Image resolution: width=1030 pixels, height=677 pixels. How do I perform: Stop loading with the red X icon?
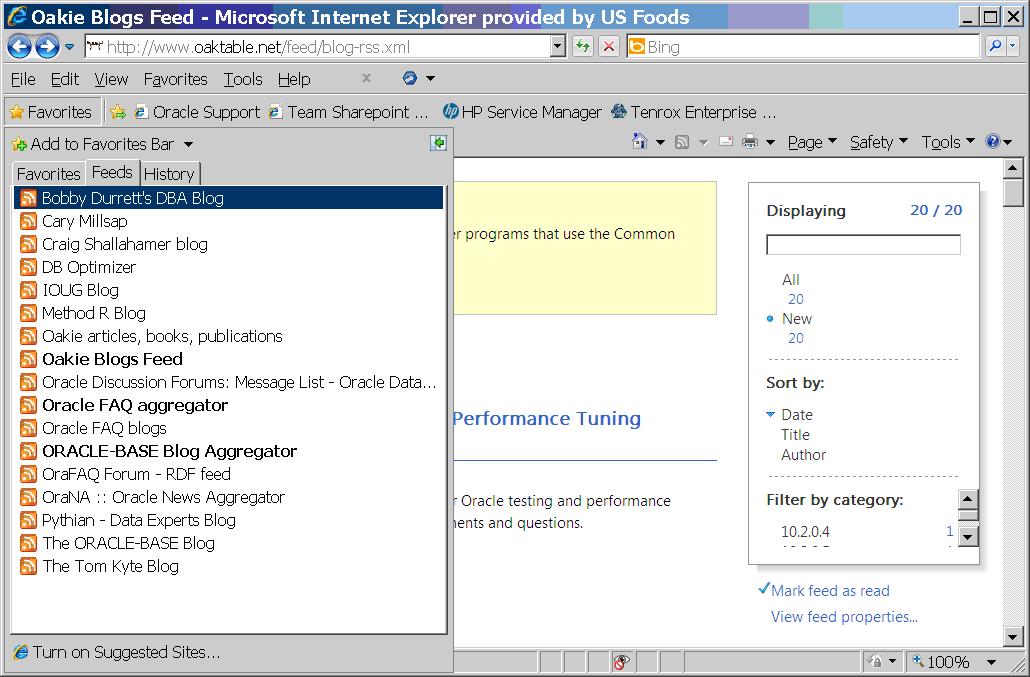click(609, 47)
